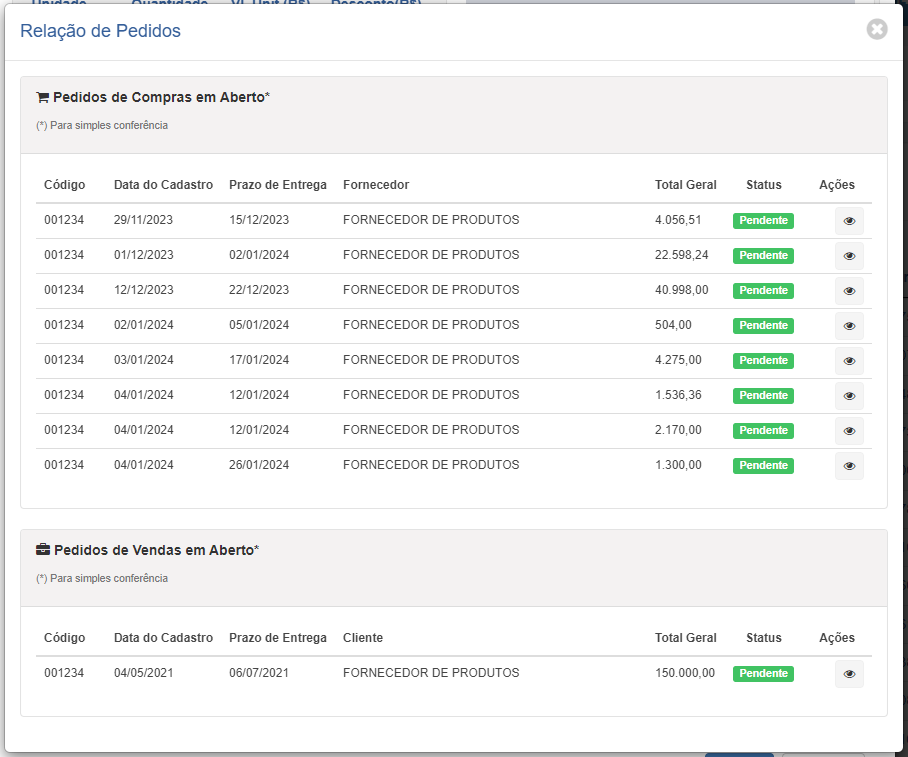Screen dimensions: 908x757
Task: Click Pendente badge of the 150.000,00 sales order
Action: pyautogui.click(x=763, y=674)
